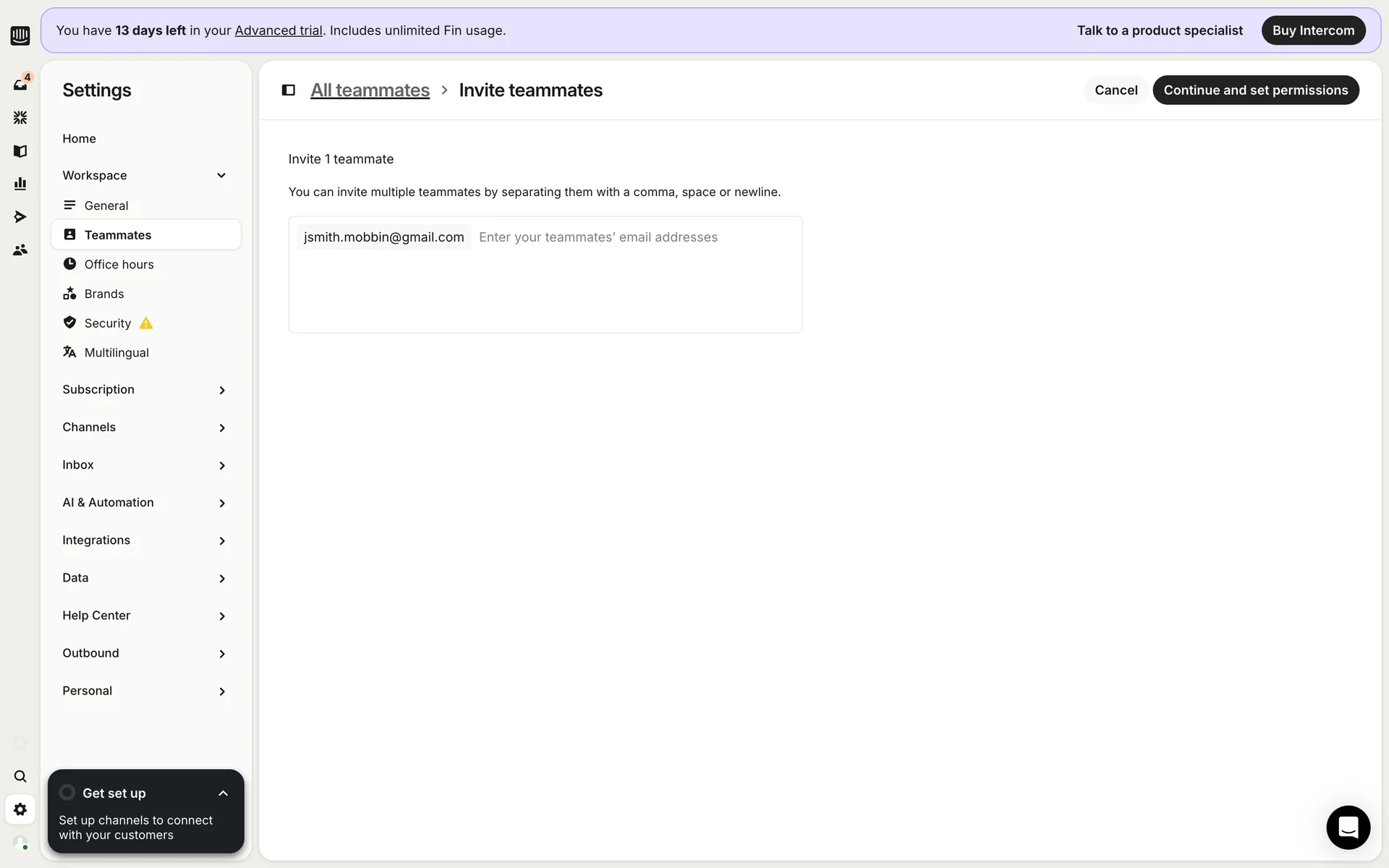This screenshot has height=868, width=1389.
Task: Open the Fin AI agent icon
Action: (x=20, y=117)
